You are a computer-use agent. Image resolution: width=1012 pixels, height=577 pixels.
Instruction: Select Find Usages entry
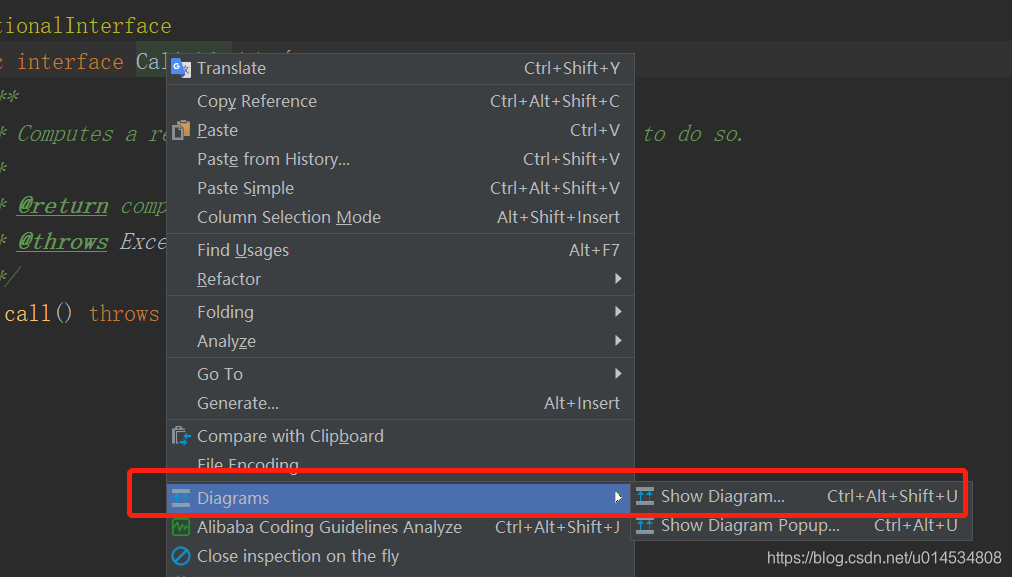point(400,250)
